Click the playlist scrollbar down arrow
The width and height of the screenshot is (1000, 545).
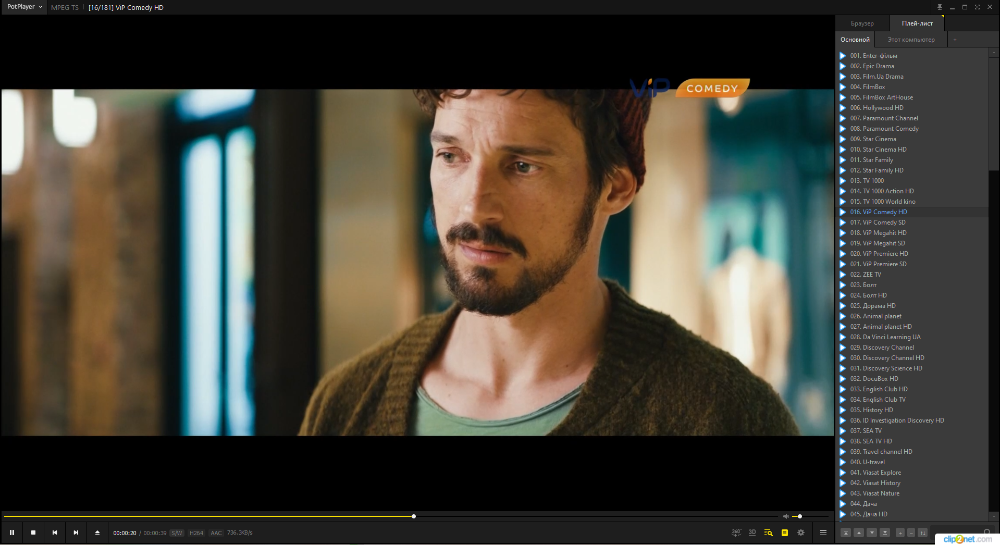tap(994, 516)
